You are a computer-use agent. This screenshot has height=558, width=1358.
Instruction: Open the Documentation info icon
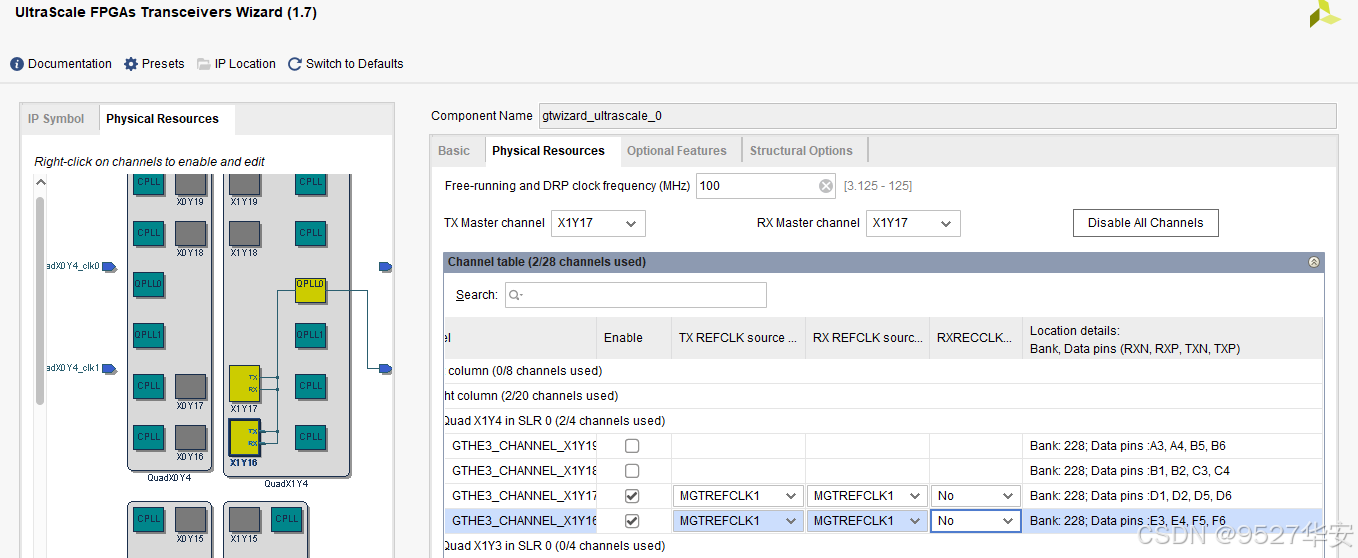17,64
